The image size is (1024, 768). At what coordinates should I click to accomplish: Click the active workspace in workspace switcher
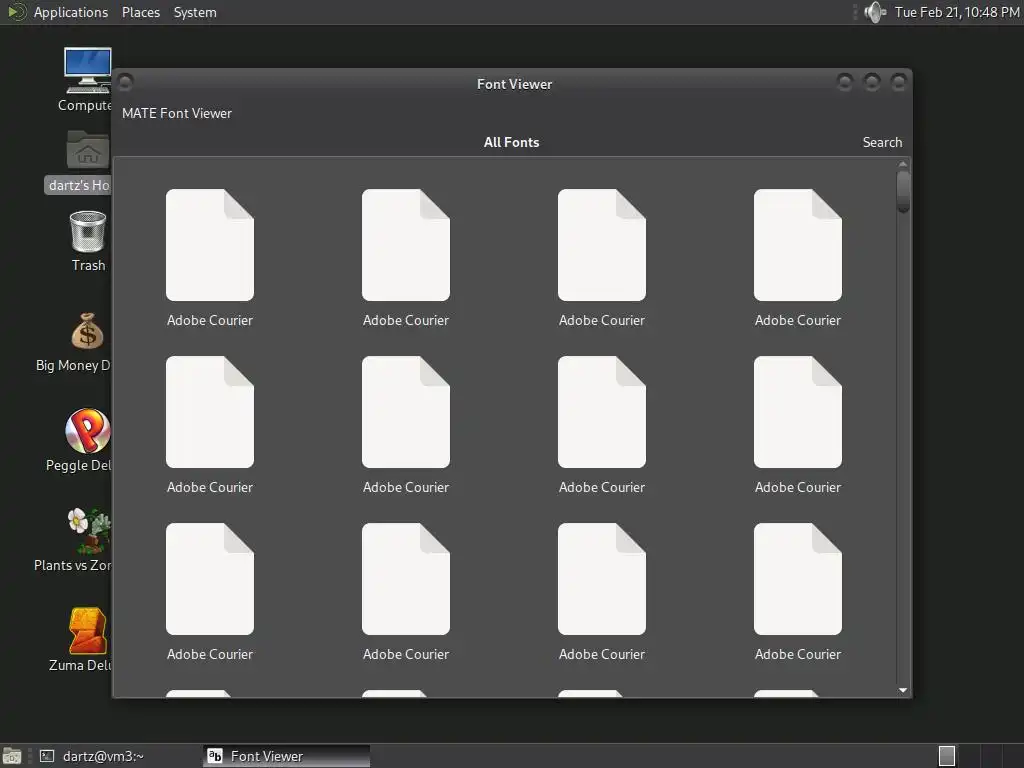tap(946, 756)
